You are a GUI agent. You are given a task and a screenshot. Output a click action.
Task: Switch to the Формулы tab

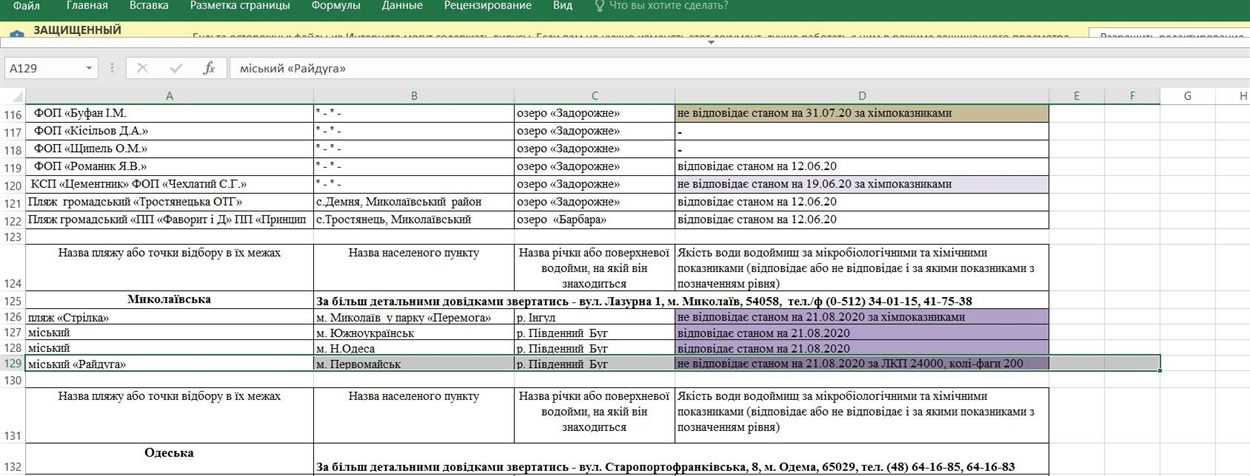pyautogui.click(x=336, y=6)
